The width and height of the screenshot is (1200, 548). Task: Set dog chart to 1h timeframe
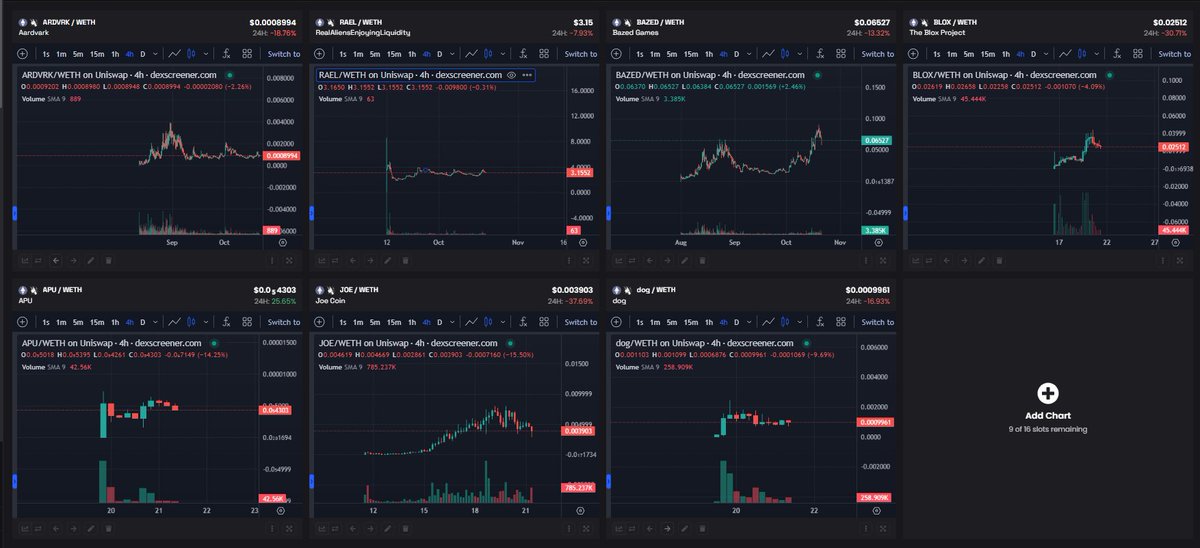710,322
